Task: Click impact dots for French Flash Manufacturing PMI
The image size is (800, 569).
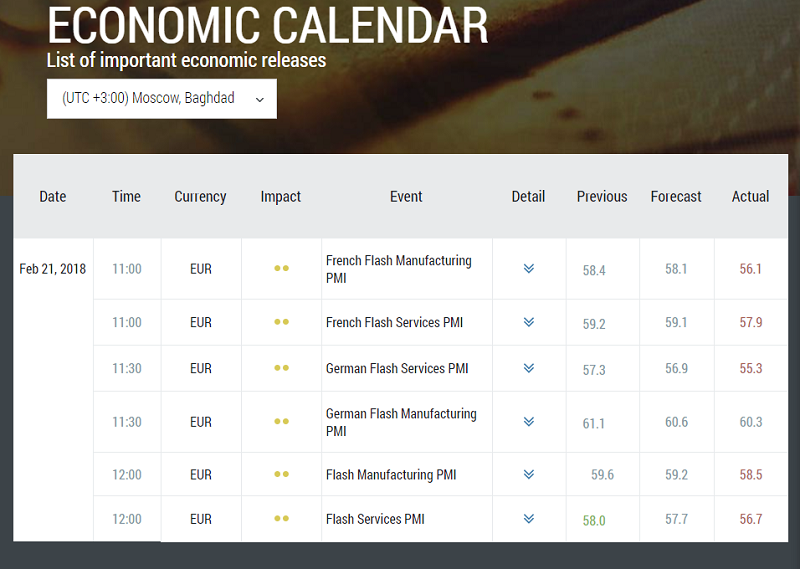Action: point(281,269)
